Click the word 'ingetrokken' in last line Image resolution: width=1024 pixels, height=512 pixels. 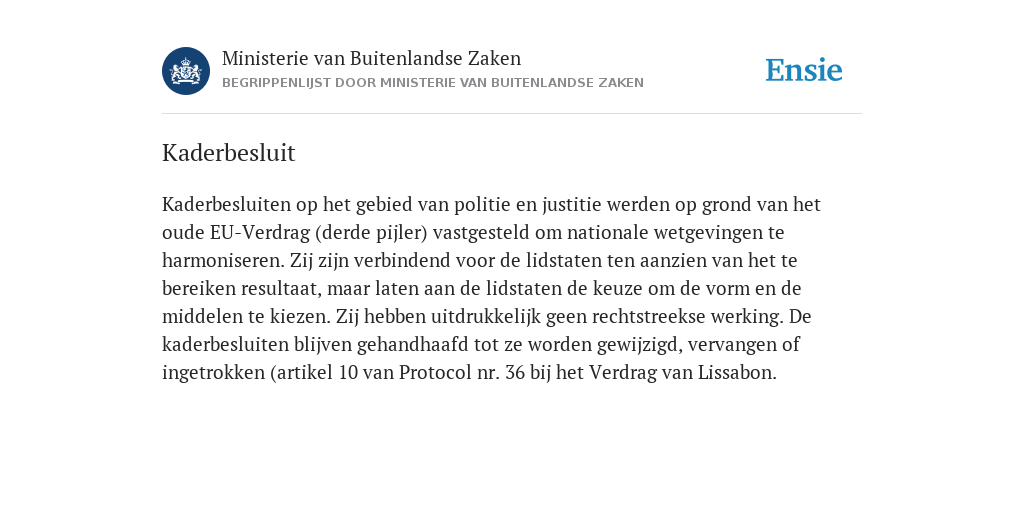(x=213, y=373)
